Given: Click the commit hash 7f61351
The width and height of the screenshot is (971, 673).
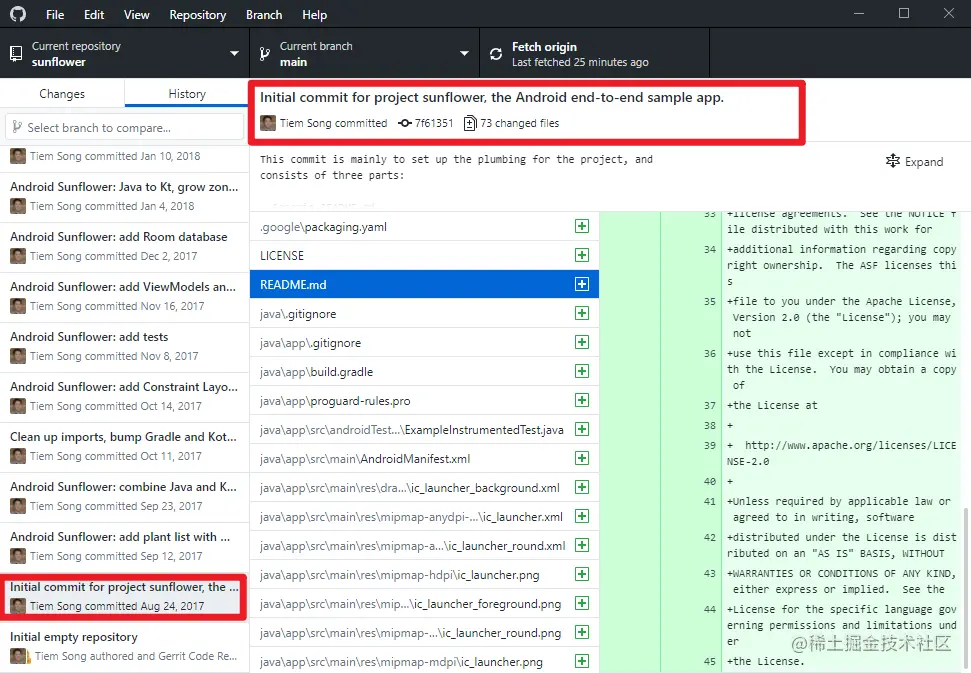Looking at the screenshot, I should (x=433, y=123).
